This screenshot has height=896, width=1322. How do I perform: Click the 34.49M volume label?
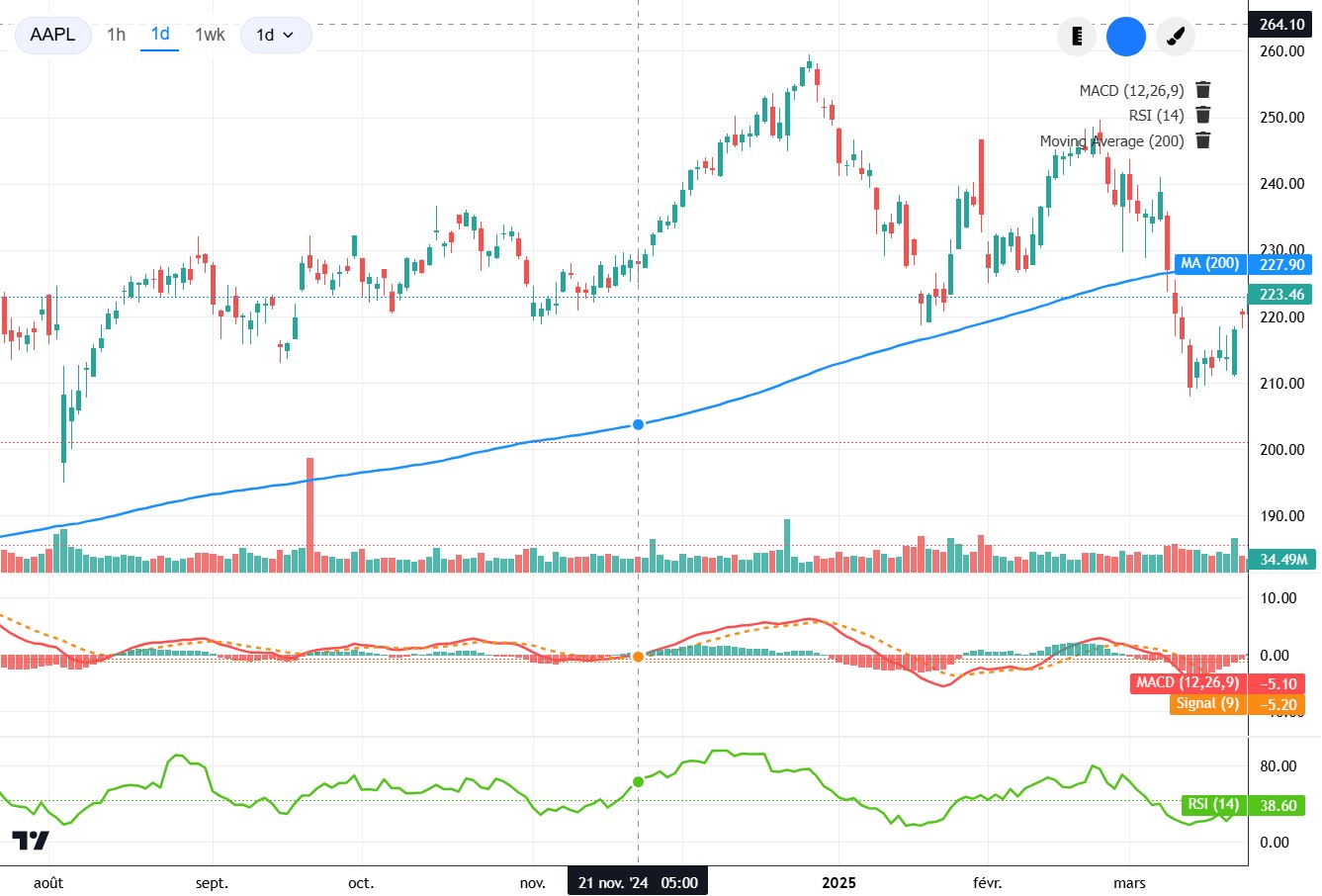click(1282, 560)
